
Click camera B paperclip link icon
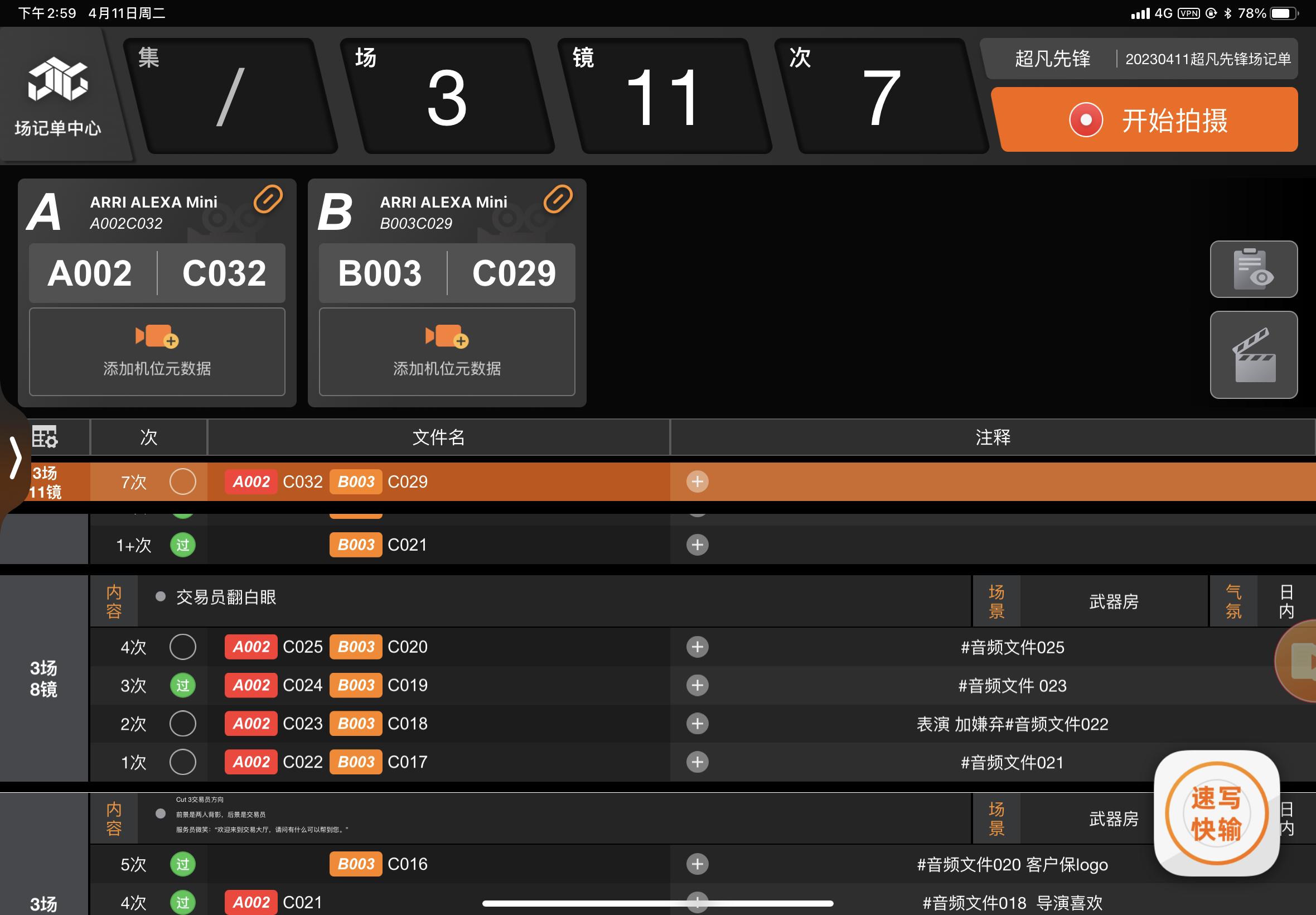tap(558, 200)
